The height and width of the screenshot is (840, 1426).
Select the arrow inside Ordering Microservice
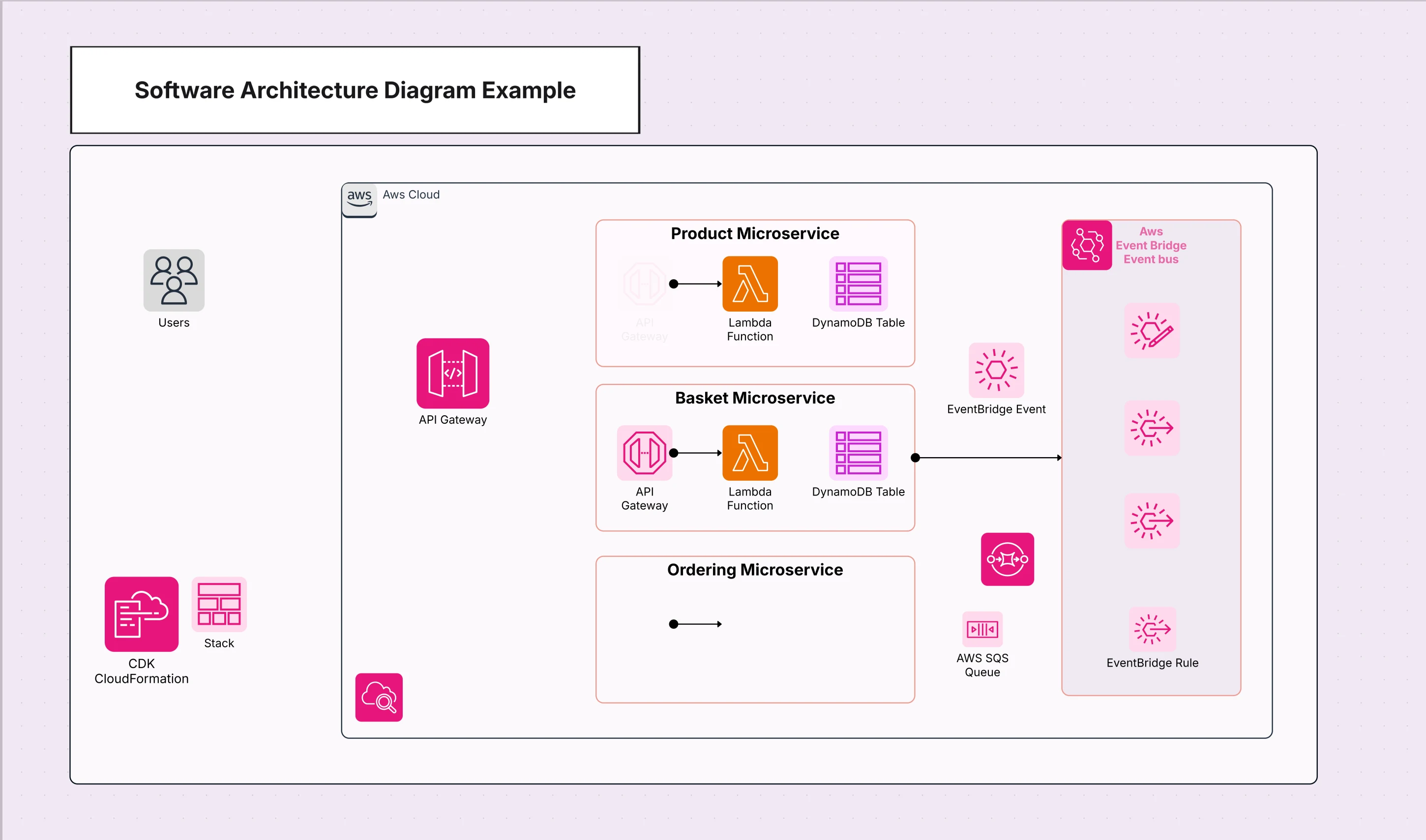coord(696,624)
